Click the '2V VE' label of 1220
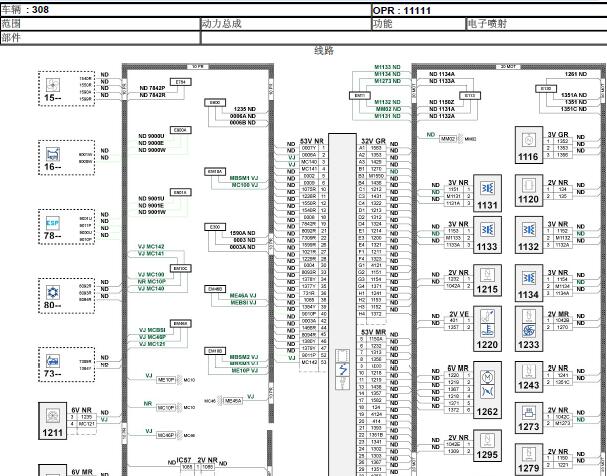607x476 pixels. click(x=459, y=314)
